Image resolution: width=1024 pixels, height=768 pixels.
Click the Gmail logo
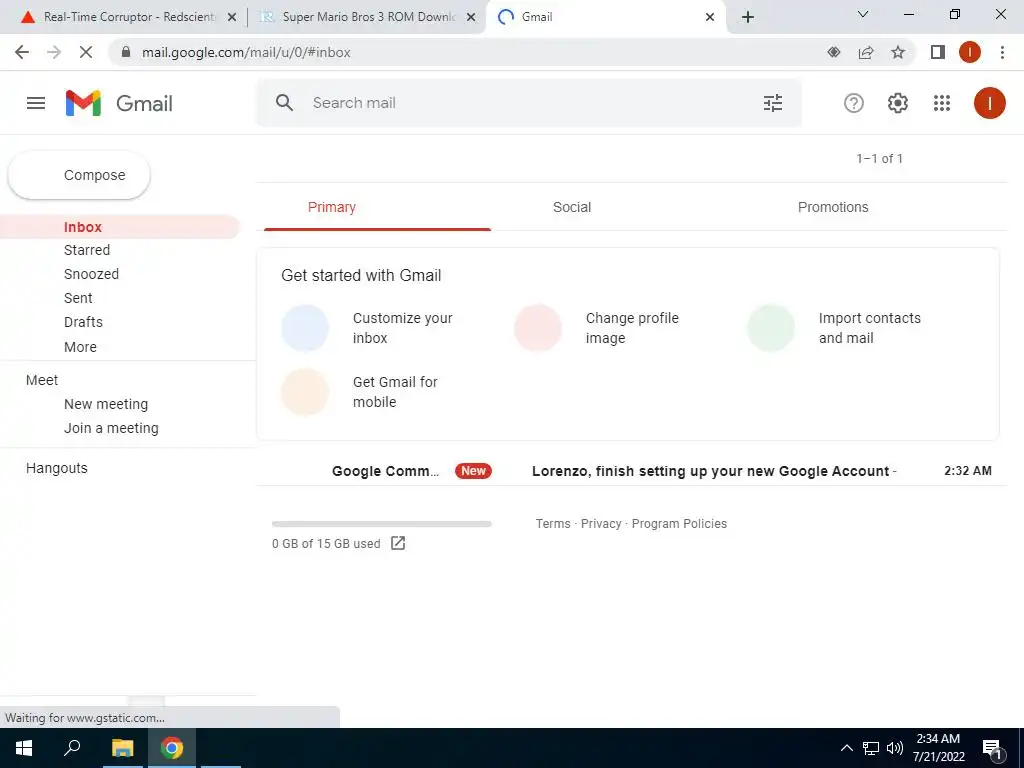119,103
